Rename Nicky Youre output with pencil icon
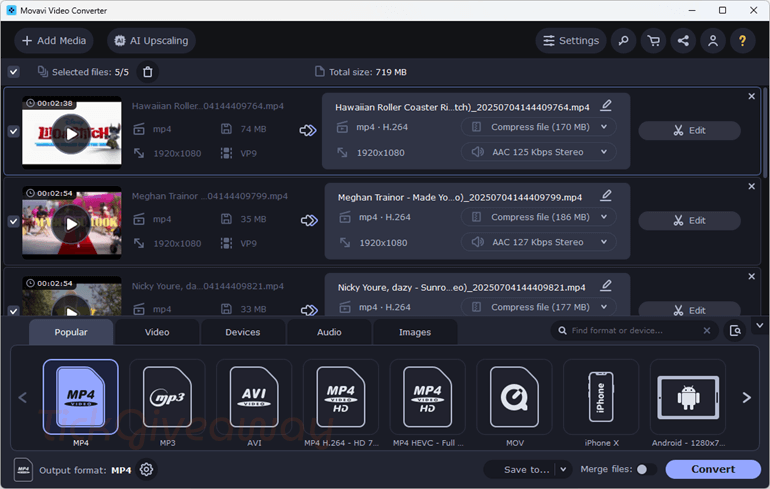This screenshot has width=770, height=489. coord(606,286)
